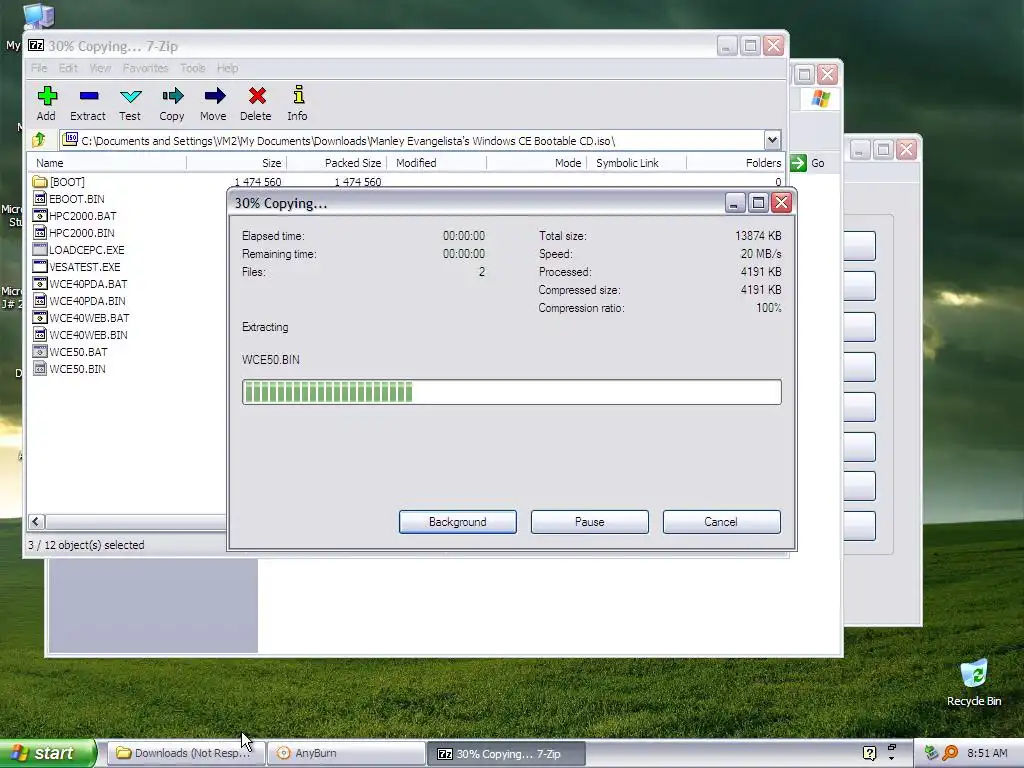The image size is (1024, 768).
Task: Click the WCE50.BIN file icon
Action: tap(40, 368)
